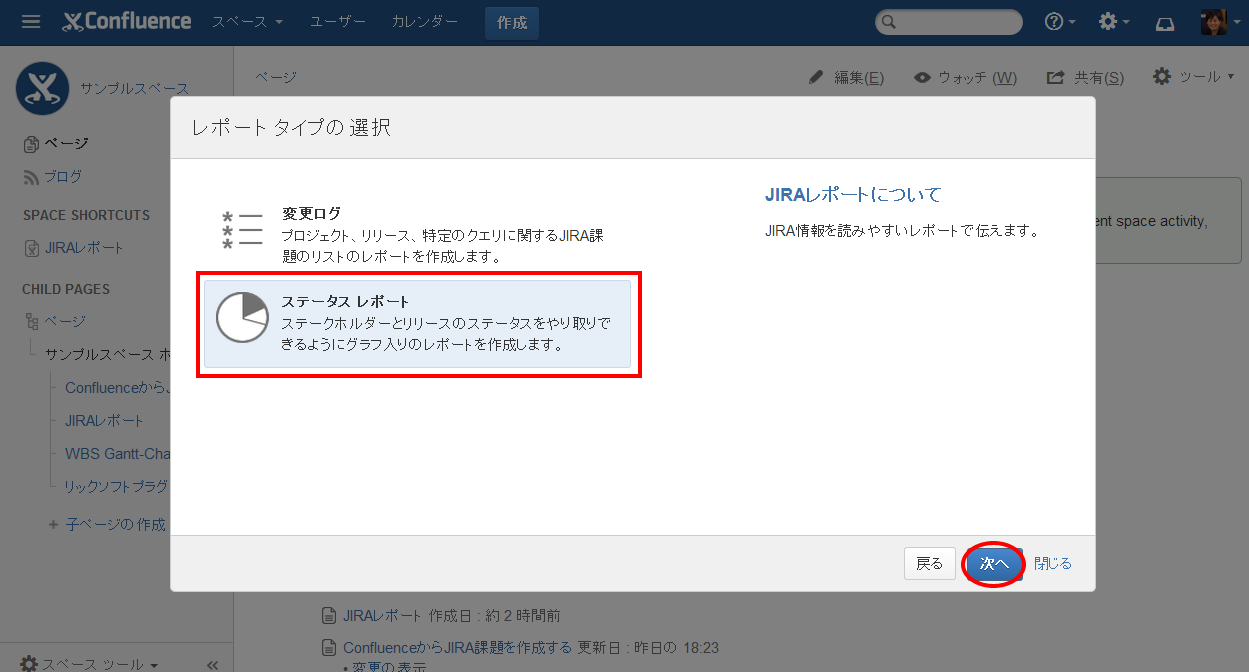Click the 次へ button in the dialog
Screen dimensions: 1249x672
[x=994, y=564]
